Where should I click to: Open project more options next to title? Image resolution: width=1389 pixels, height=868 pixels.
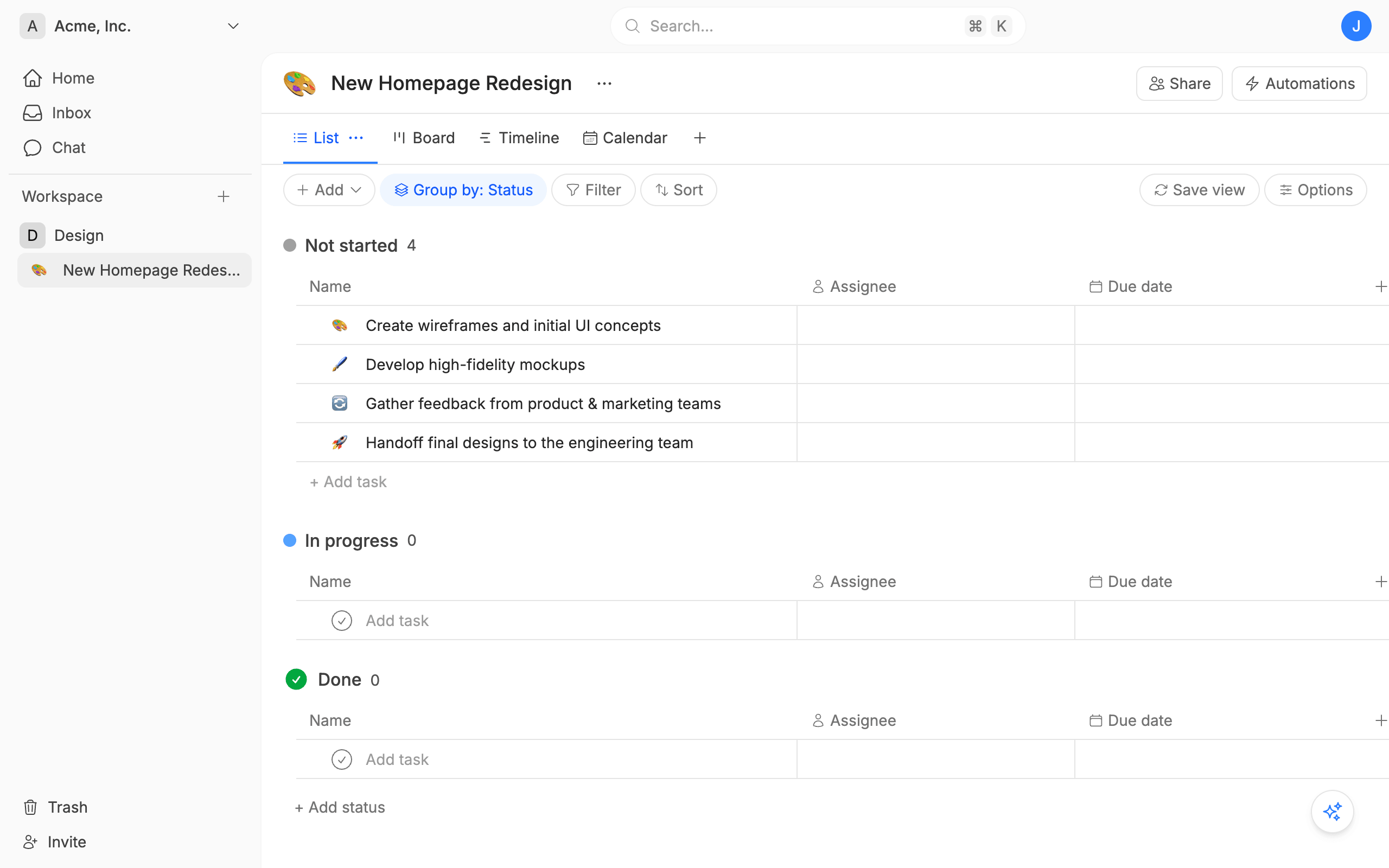pos(604,84)
